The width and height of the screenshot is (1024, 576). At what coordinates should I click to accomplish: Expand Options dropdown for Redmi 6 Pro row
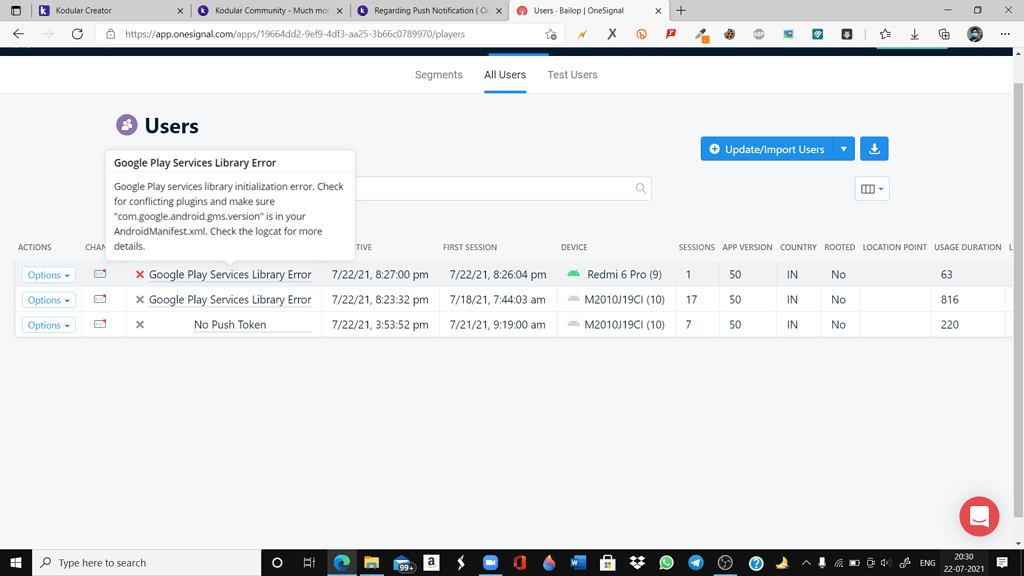point(48,275)
